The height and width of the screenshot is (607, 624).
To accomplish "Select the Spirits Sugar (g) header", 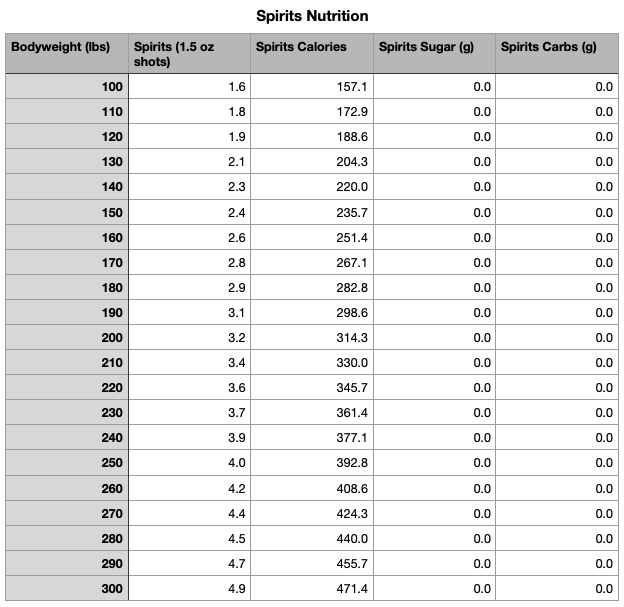I will (x=434, y=54).
